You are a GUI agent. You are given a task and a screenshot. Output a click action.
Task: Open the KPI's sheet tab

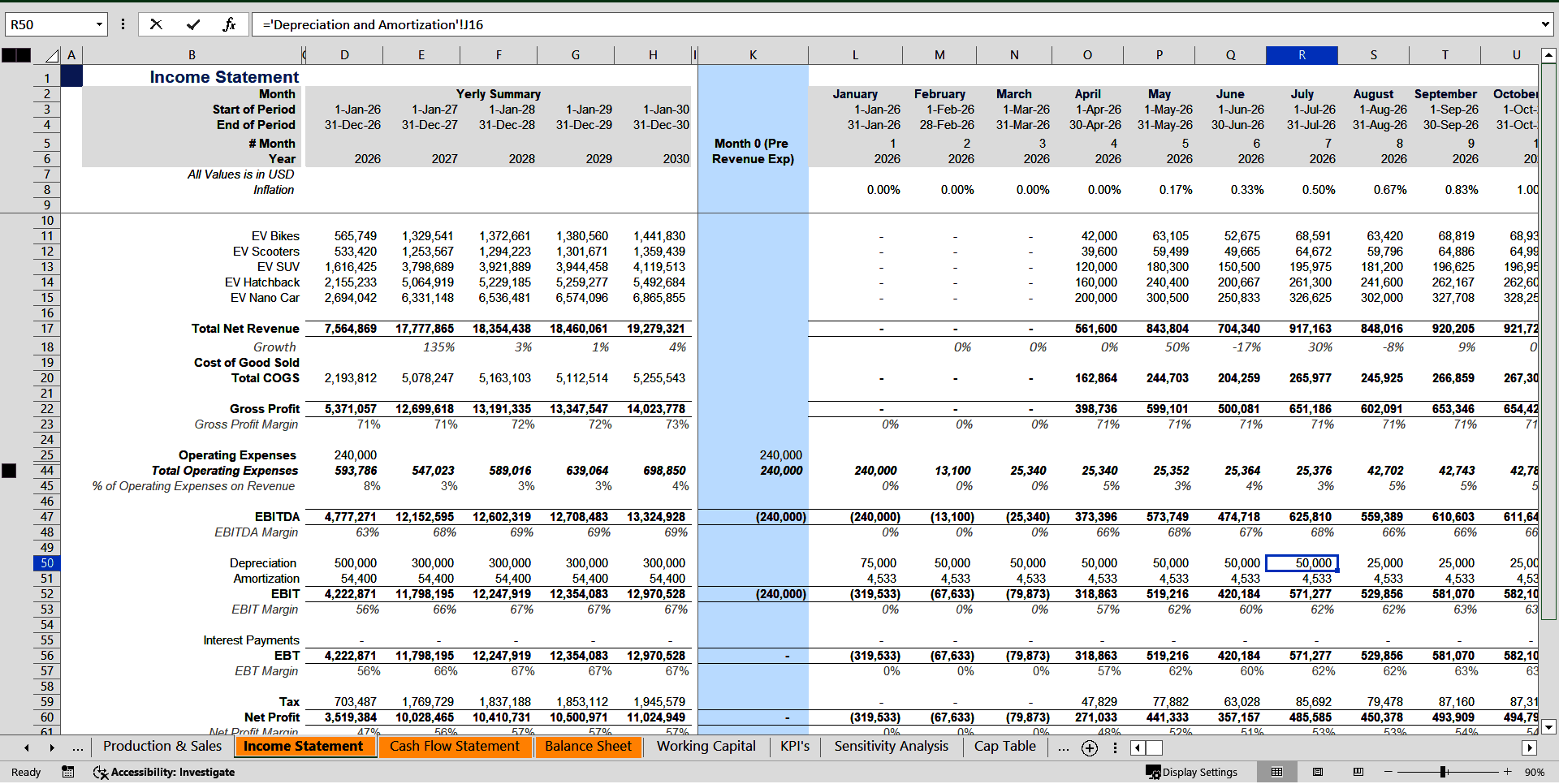(x=795, y=747)
